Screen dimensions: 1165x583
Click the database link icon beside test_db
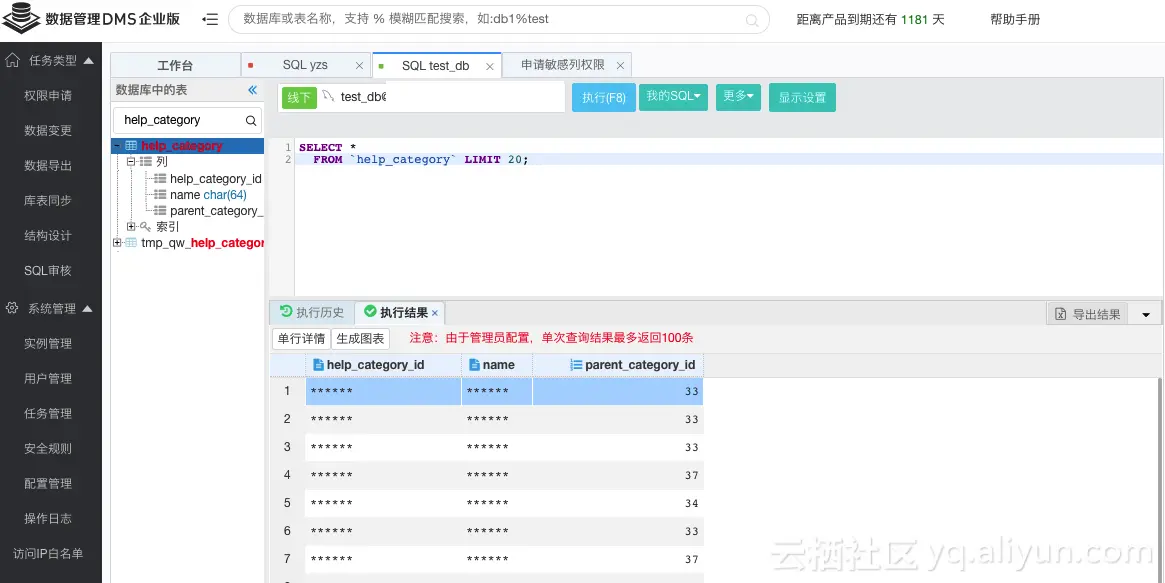(328, 96)
